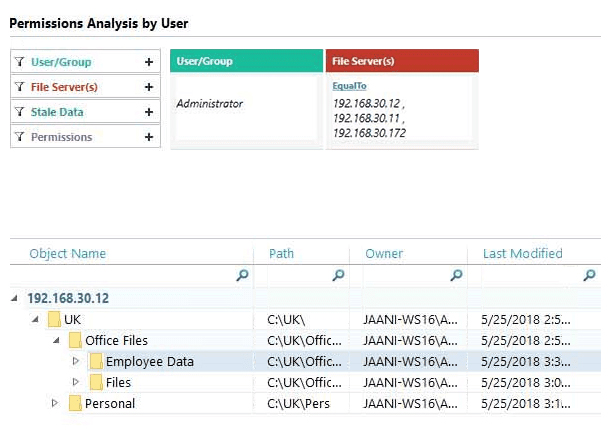Sort by Last Modified column header
Image resolution: width=612 pixels, height=430 pixels.
(x=523, y=254)
